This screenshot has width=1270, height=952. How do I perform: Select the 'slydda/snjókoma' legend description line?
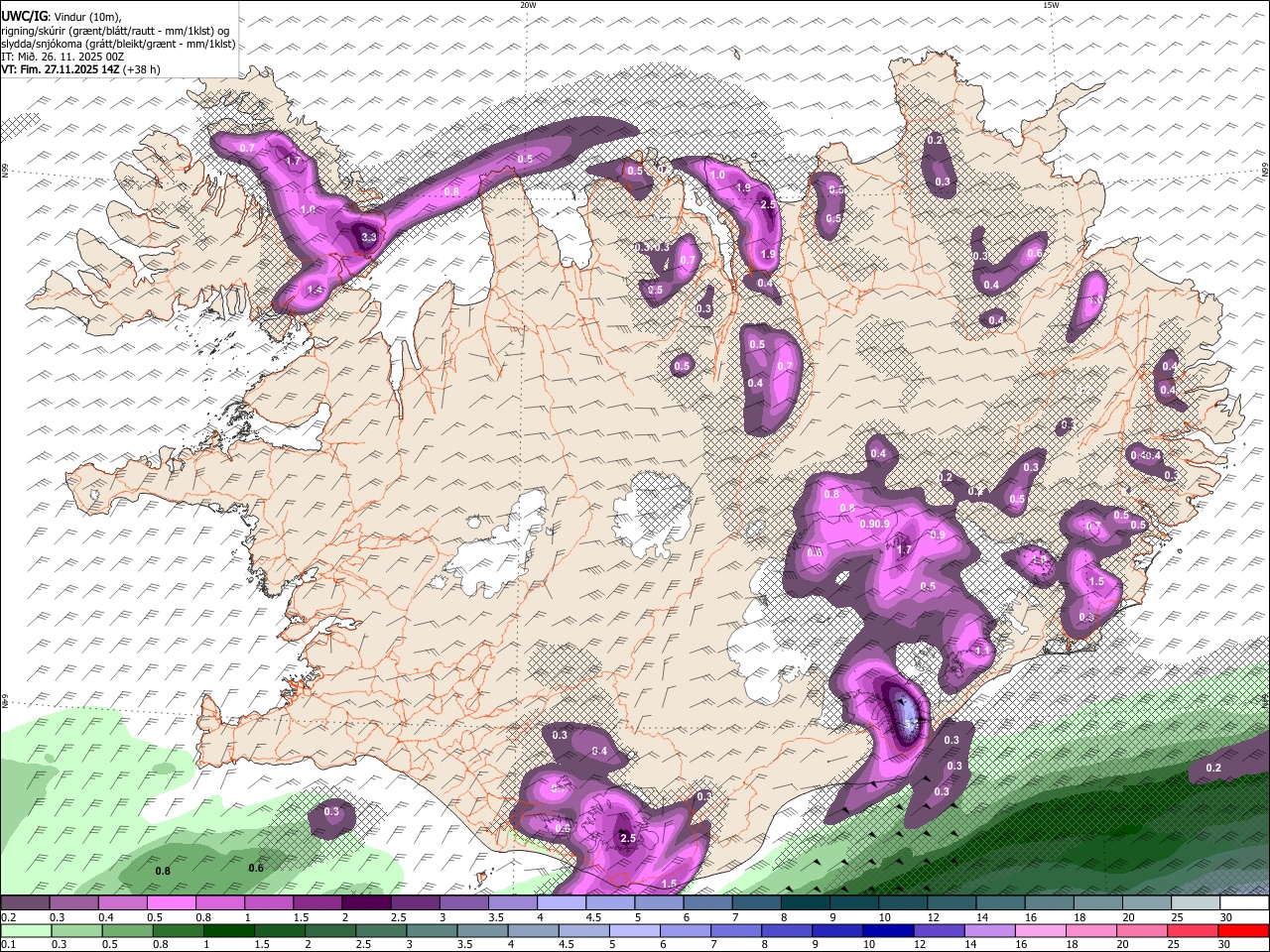point(118,44)
